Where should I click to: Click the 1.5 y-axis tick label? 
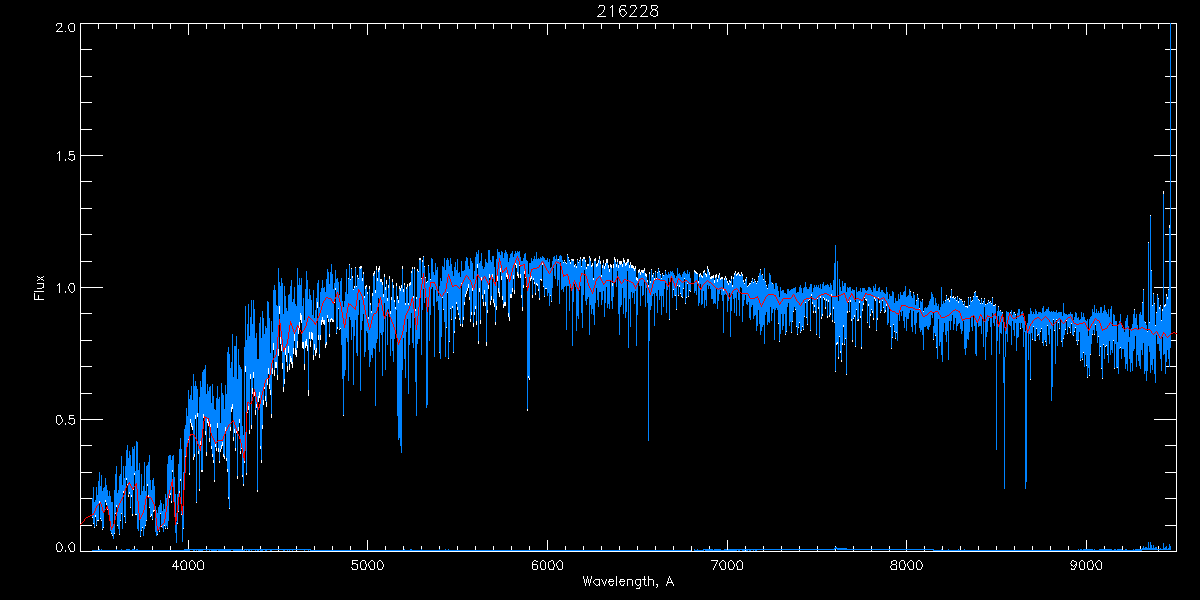[x=66, y=157]
